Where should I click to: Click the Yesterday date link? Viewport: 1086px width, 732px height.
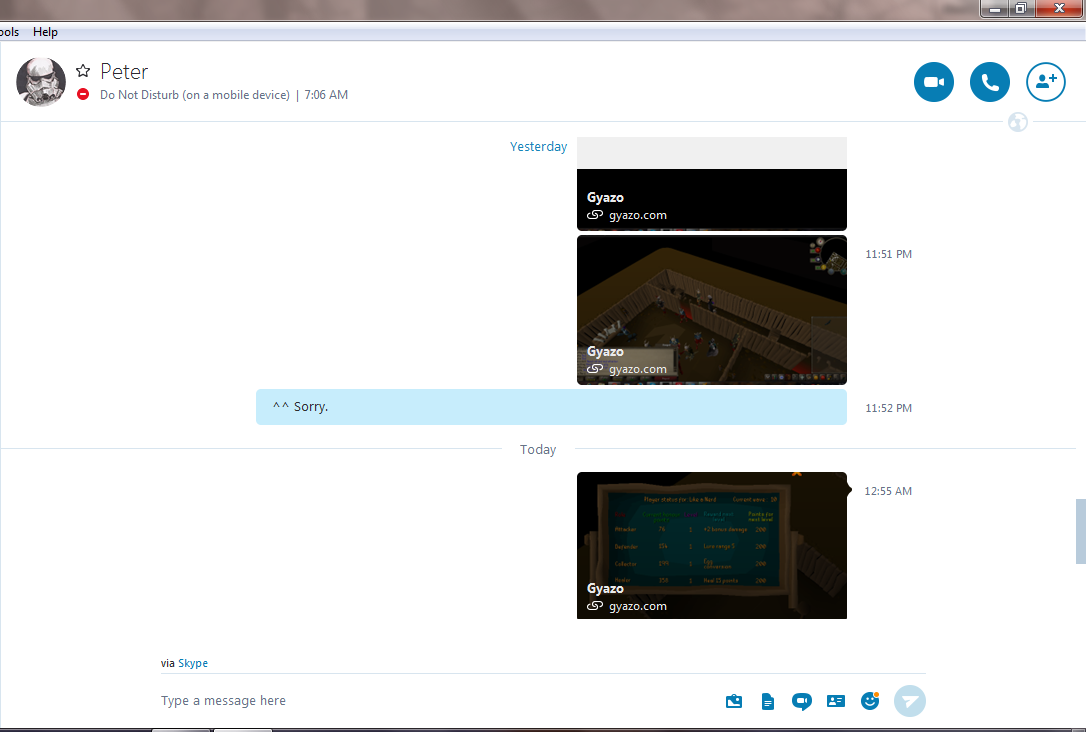[538, 147]
